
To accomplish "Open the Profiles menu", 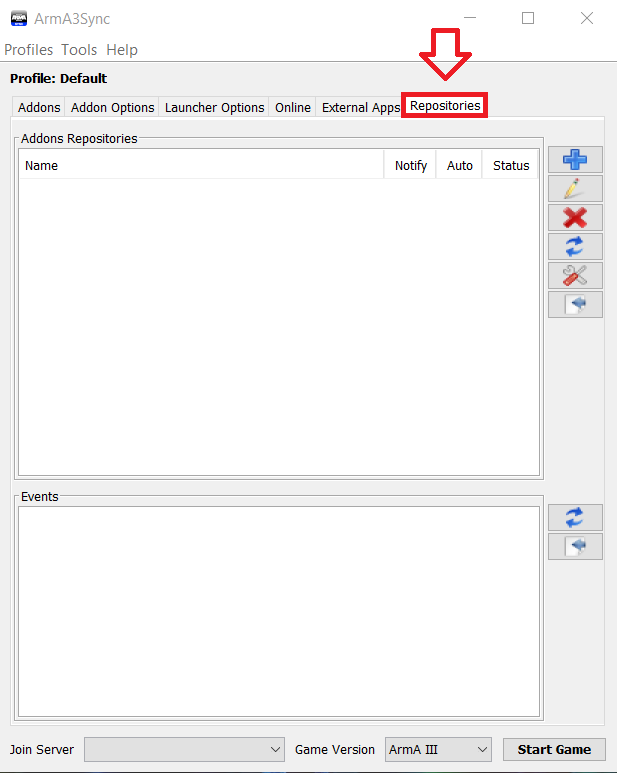I will 29,50.
